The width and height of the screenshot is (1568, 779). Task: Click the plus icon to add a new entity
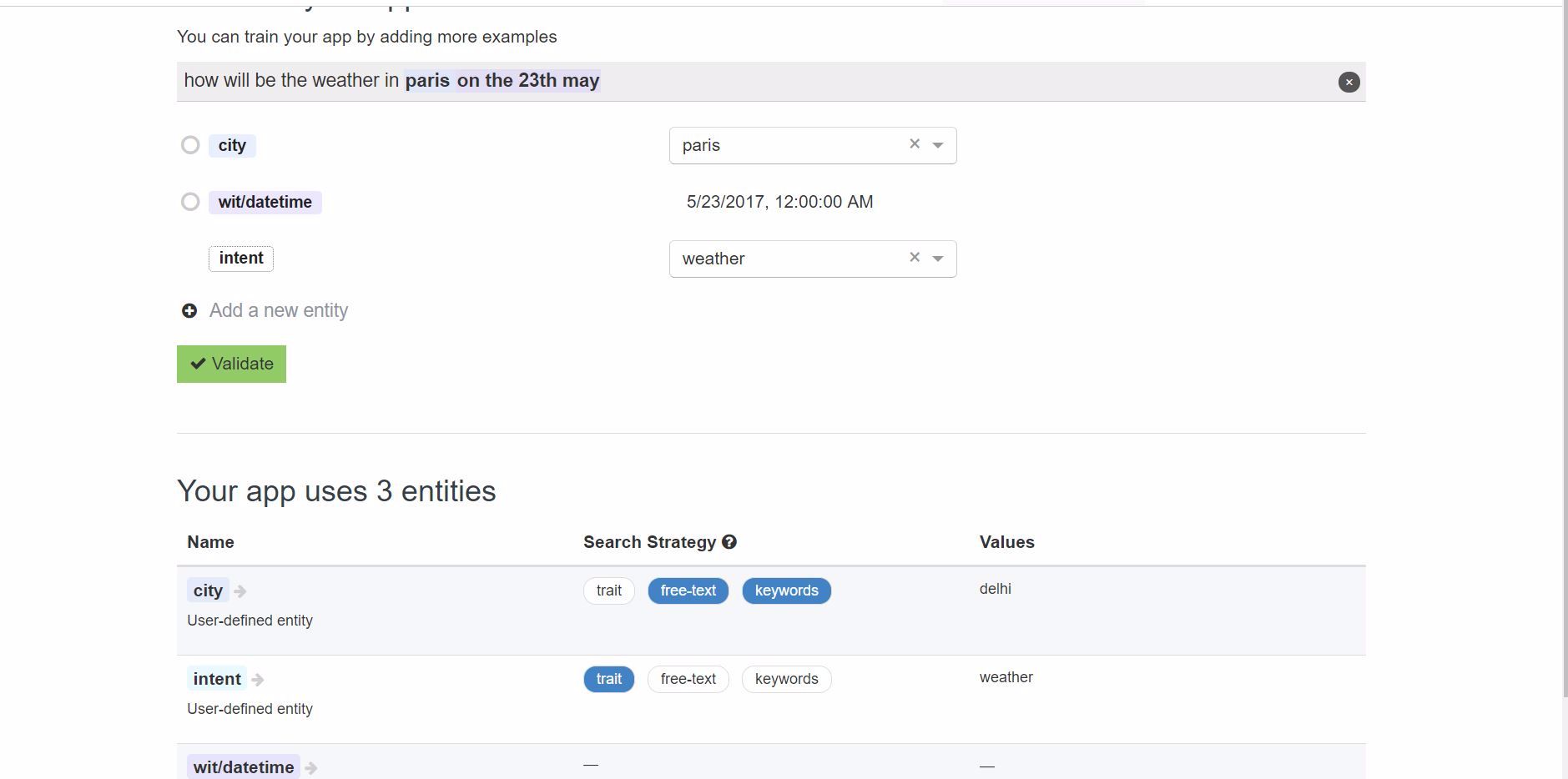coord(189,311)
